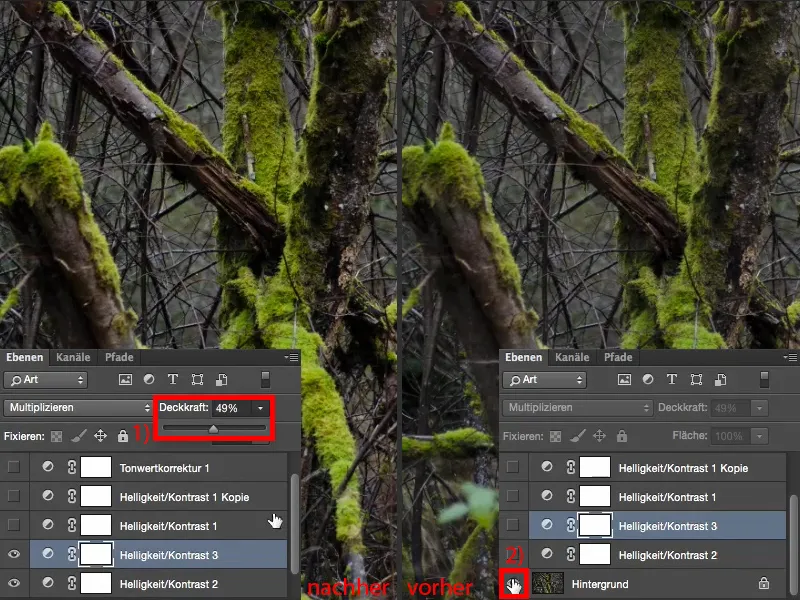Show Helligkeit/Kontrast 1 Kopie in left panel

point(14,496)
